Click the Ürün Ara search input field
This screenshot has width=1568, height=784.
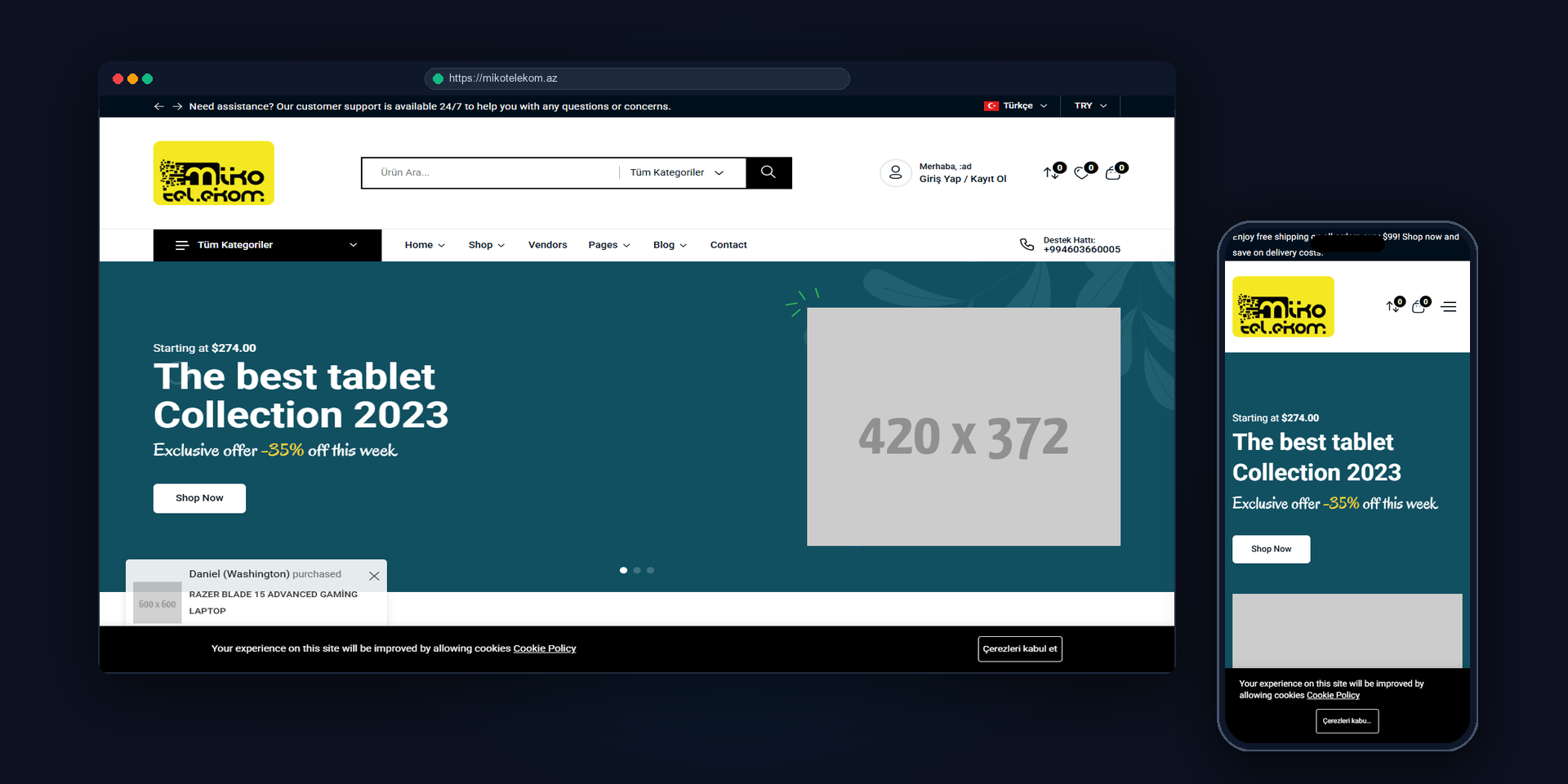490,172
